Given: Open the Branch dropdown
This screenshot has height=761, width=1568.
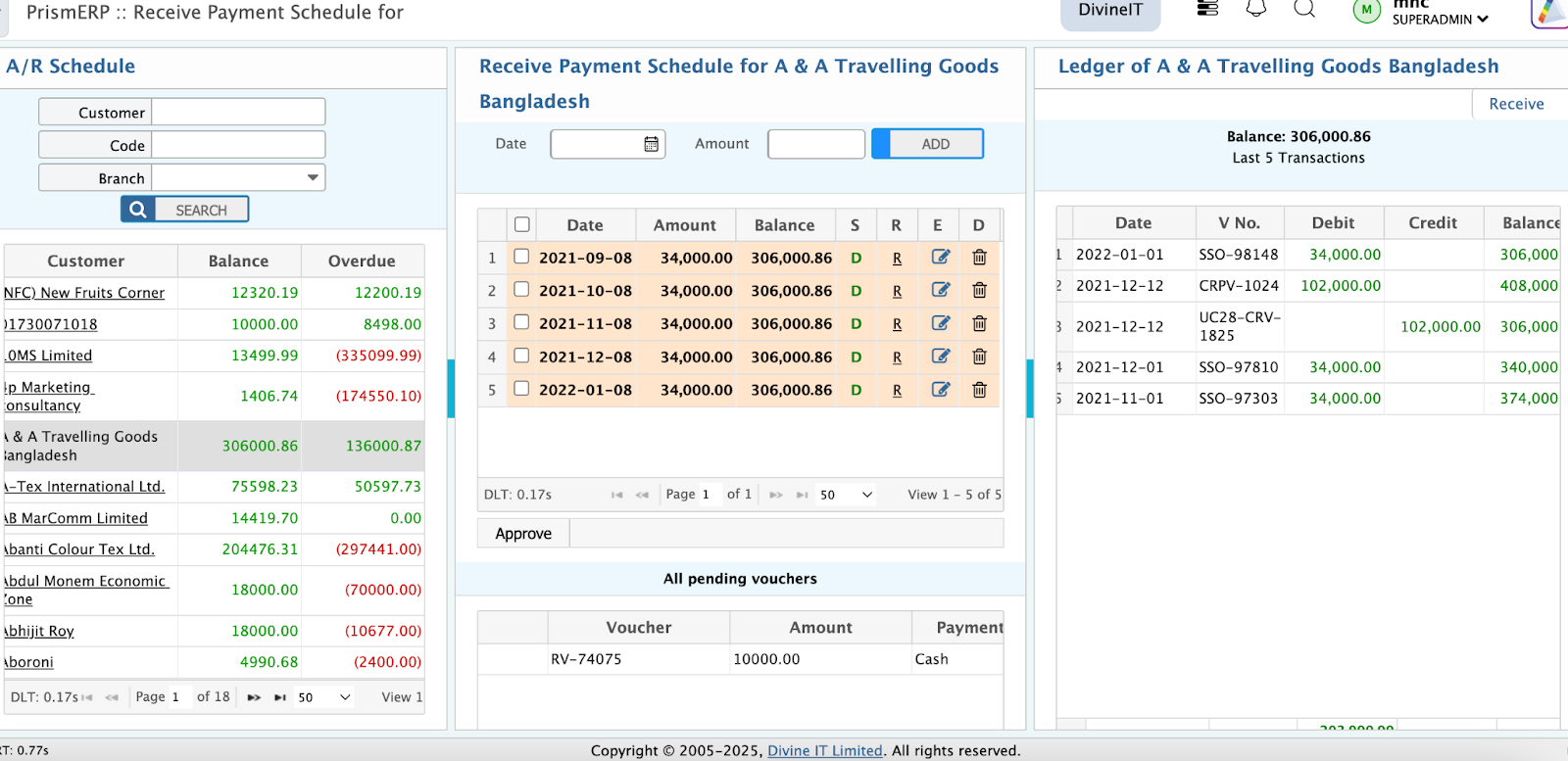Looking at the screenshot, I should click(x=313, y=177).
